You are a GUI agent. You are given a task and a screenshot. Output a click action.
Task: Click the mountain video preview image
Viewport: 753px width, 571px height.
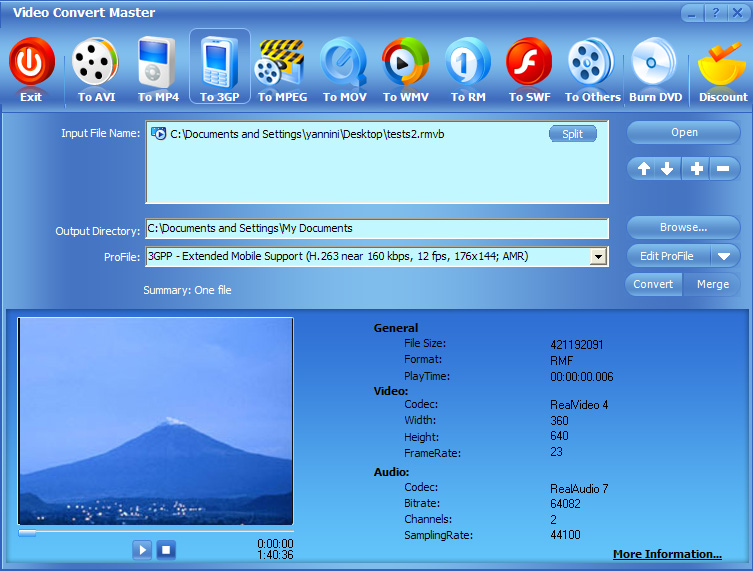pyautogui.click(x=156, y=421)
